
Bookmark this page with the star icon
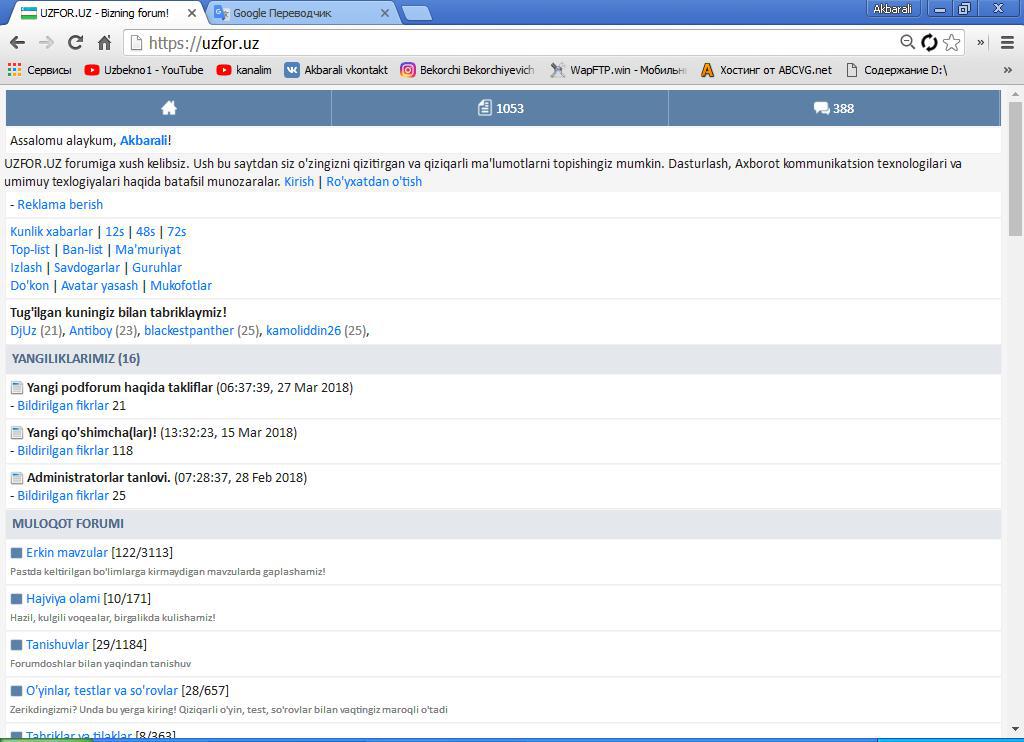click(x=952, y=42)
